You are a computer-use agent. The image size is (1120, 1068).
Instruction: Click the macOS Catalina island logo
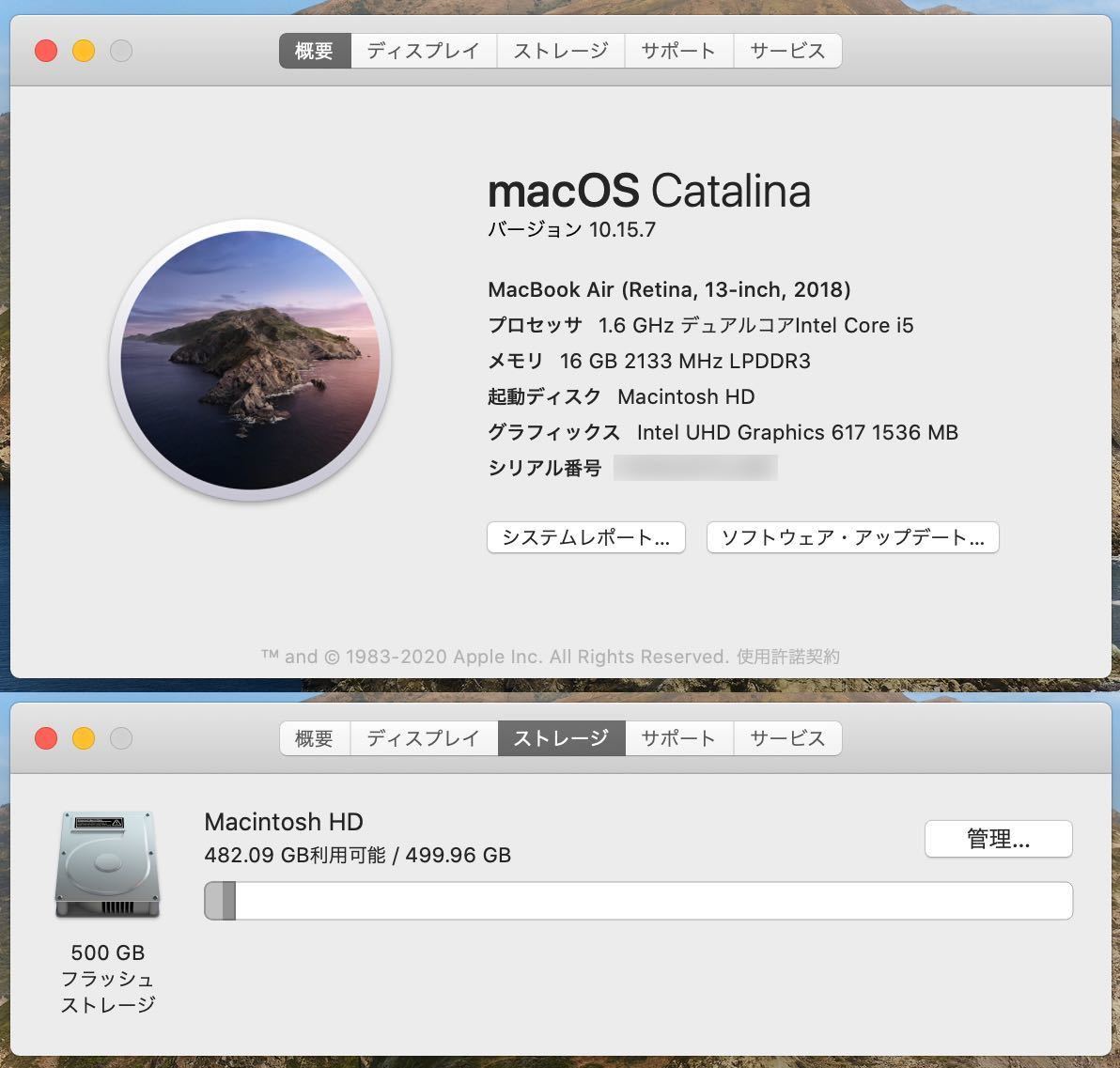250,360
